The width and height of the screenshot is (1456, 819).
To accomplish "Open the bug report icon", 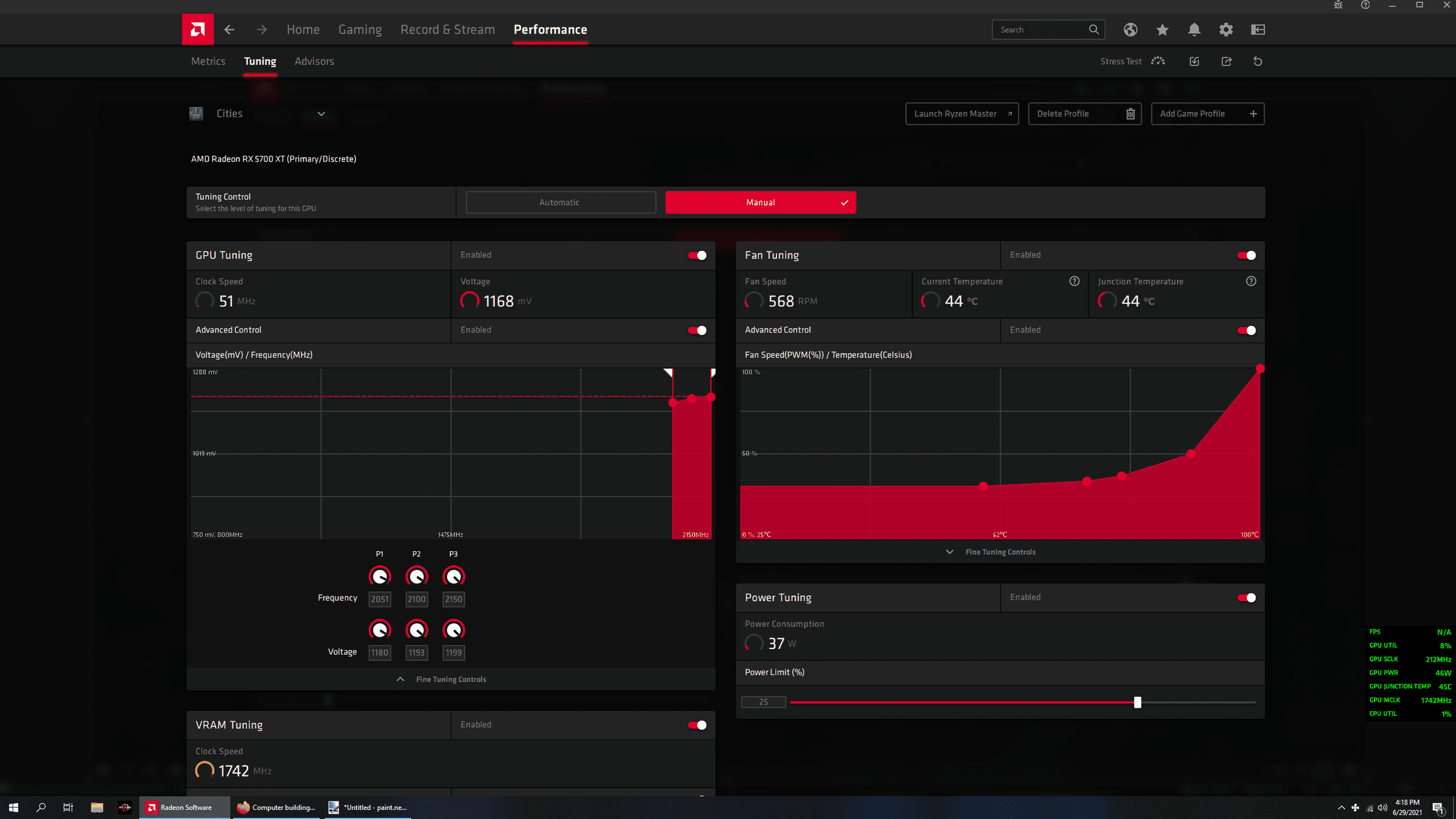I will click(1338, 5).
